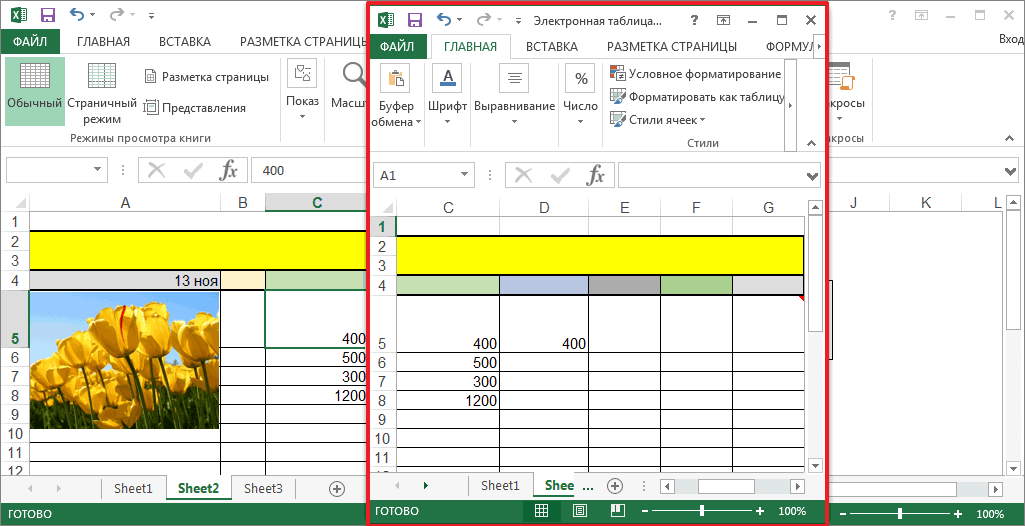The height and width of the screenshot is (526, 1025).
Task: Toggle page layout view in status bar
Action: [x=579, y=511]
